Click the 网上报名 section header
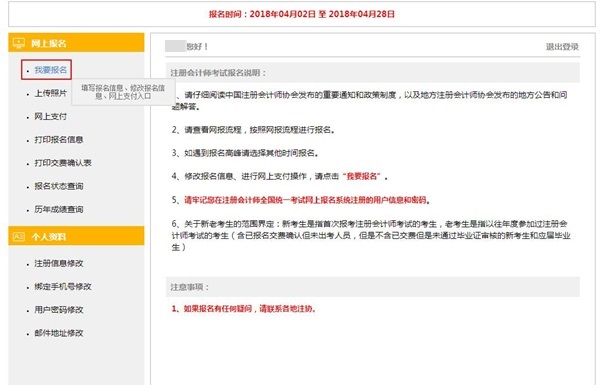This screenshot has width=600, height=385. click(x=77, y=42)
